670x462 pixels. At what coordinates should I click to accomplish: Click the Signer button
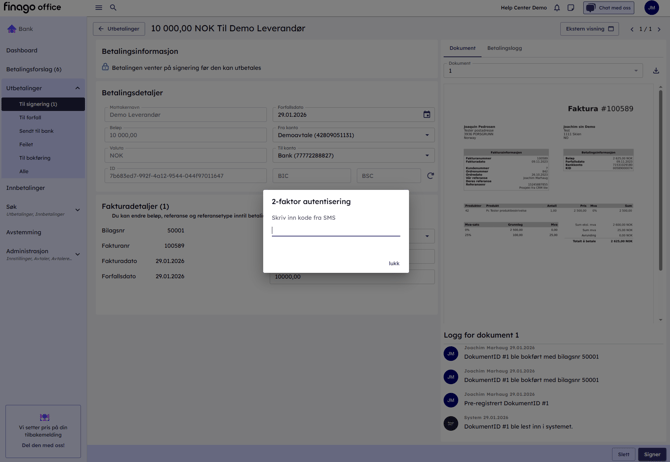pyautogui.click(x=652, y=454)
